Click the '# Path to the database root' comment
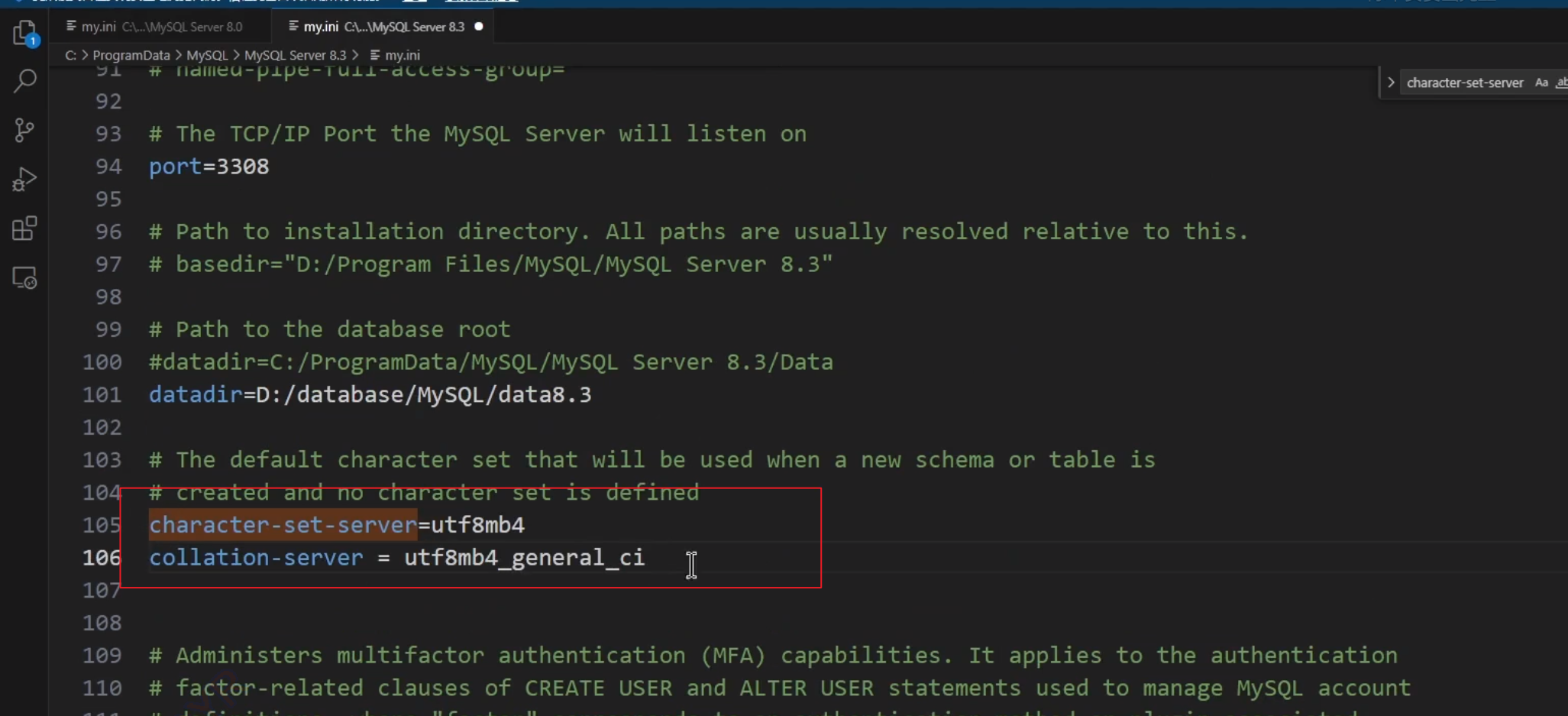This screenshot has height=716, width=1568. (329, 329)
